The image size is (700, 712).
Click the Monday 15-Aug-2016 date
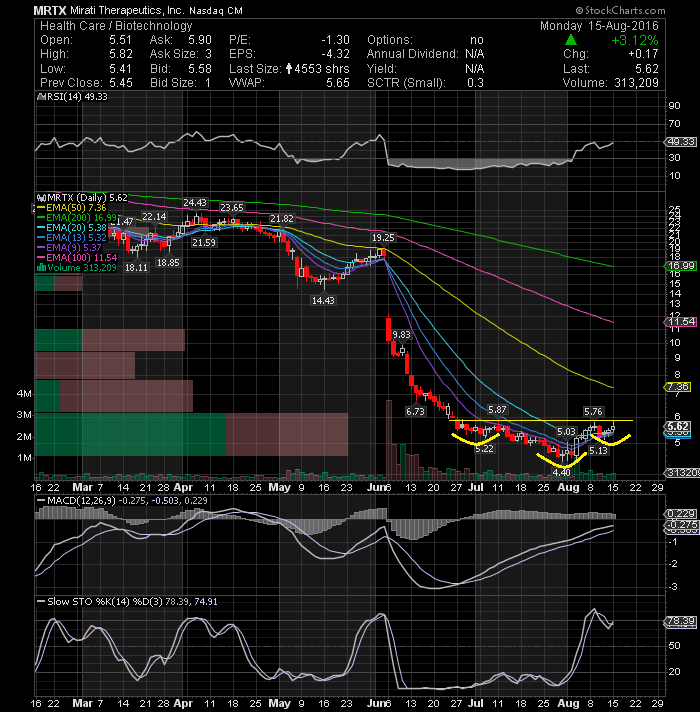pos(599,26)
